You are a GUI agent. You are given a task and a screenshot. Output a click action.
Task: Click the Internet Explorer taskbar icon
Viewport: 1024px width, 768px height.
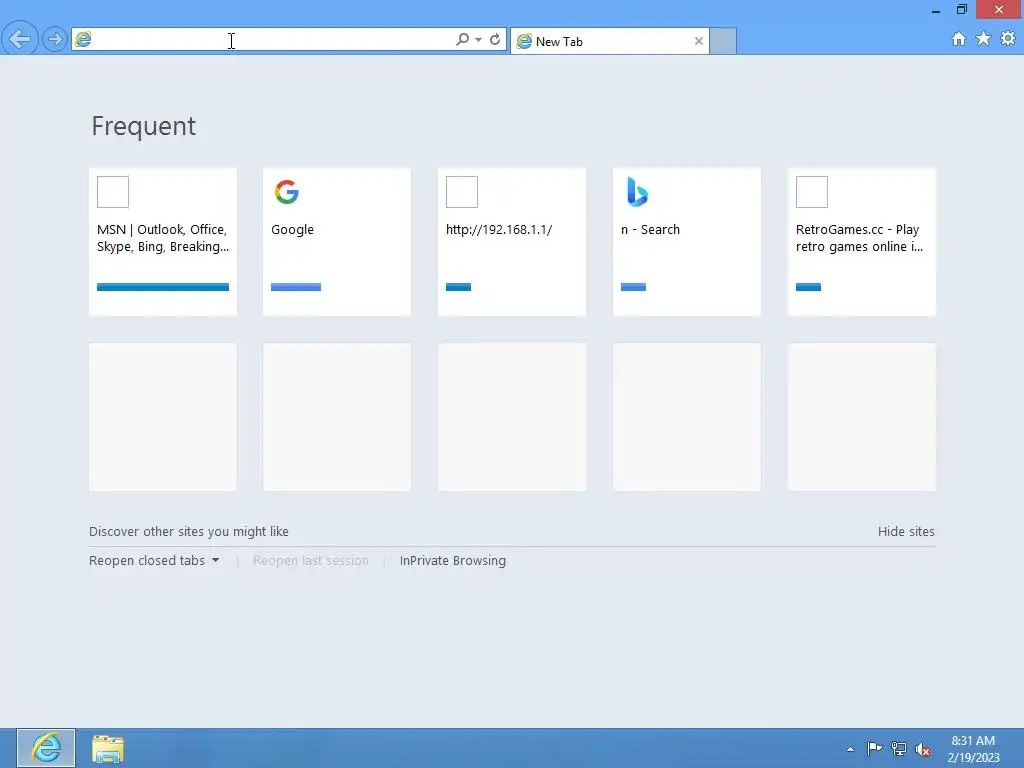pyautogui.click(x=46, y=748)
